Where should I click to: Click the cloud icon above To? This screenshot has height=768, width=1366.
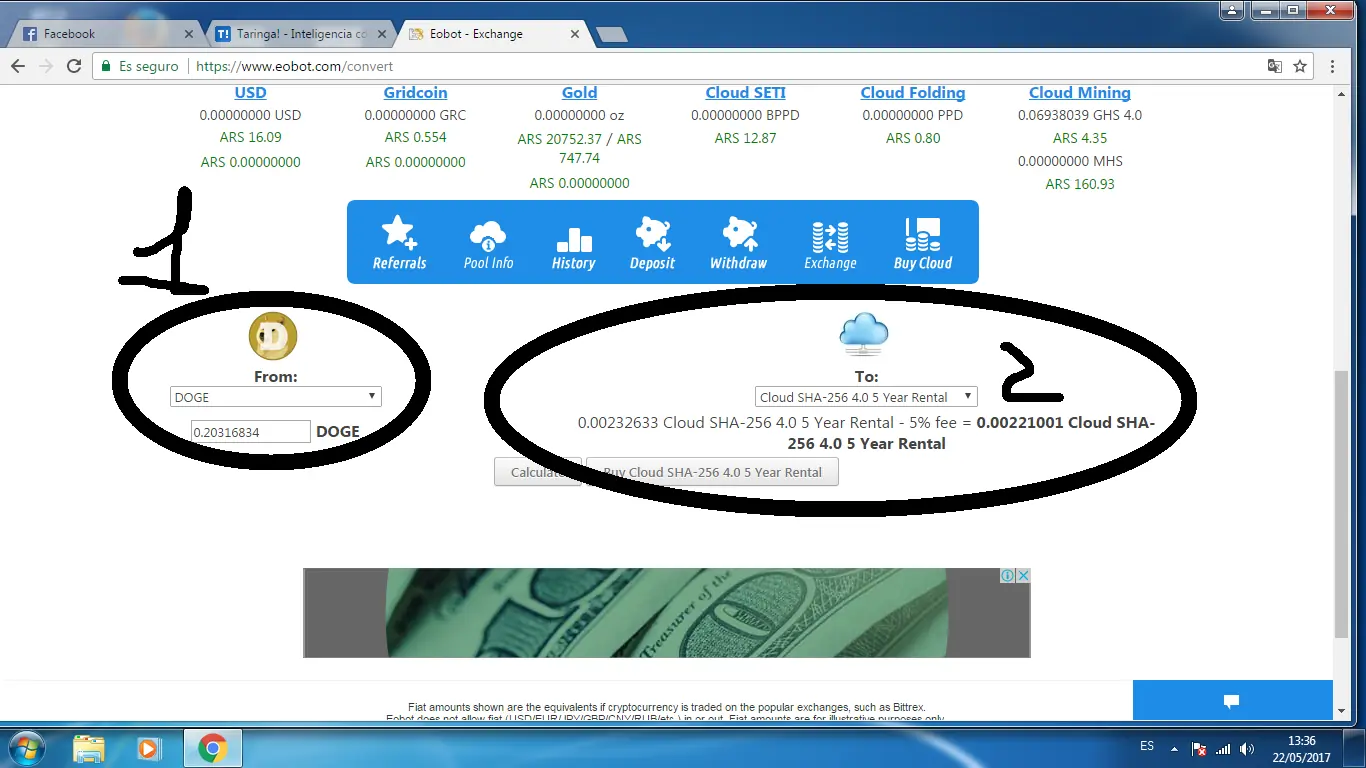point(864,334)
